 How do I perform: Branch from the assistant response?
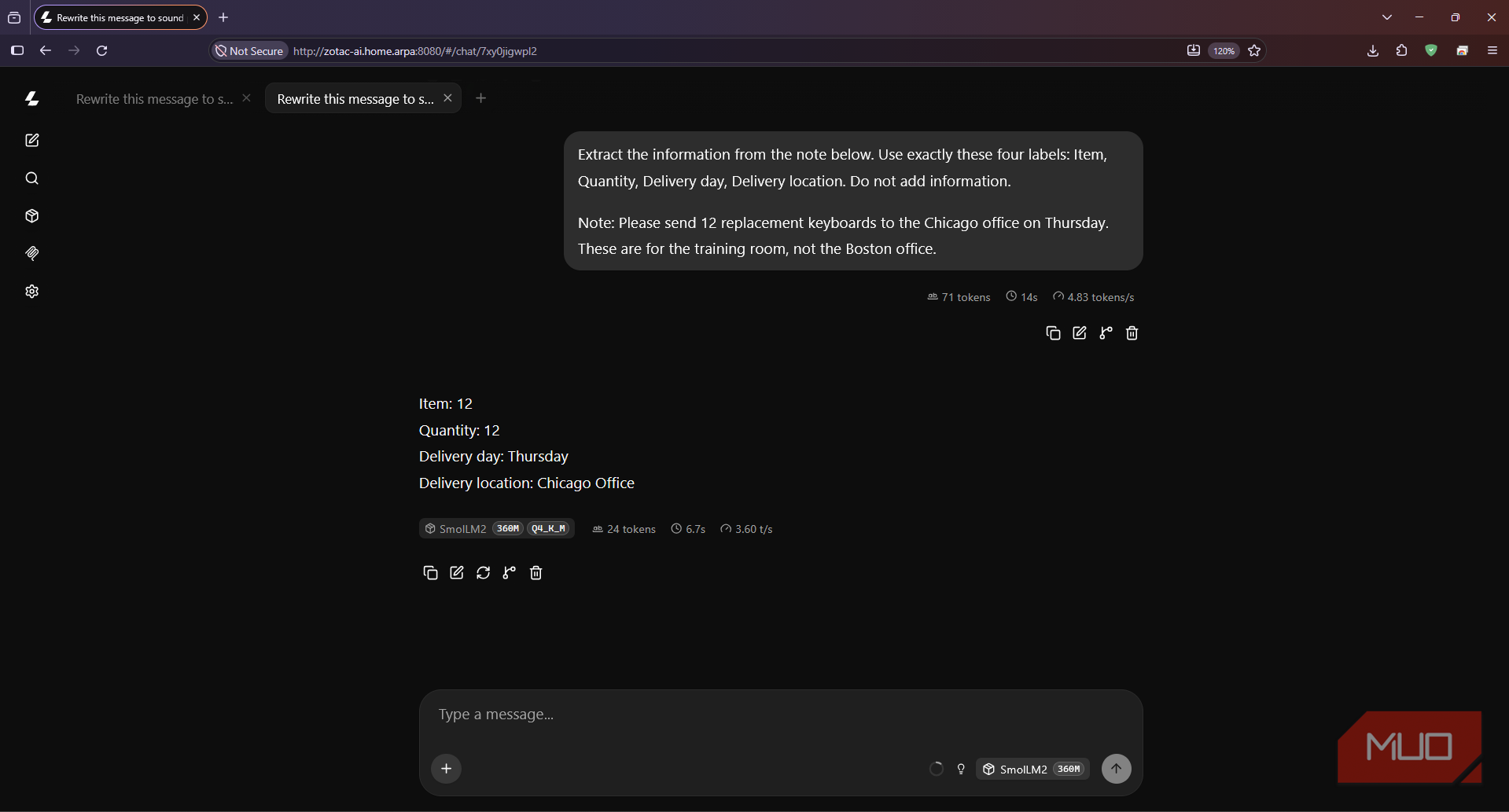(510, 573)
